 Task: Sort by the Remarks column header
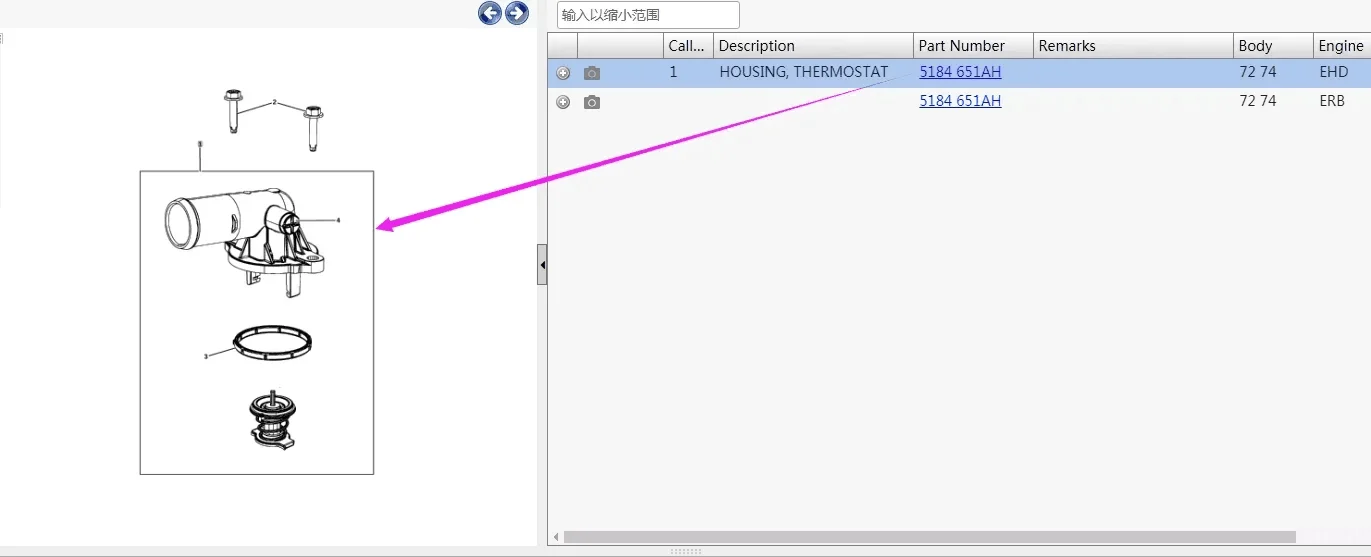click(1133, 46)
